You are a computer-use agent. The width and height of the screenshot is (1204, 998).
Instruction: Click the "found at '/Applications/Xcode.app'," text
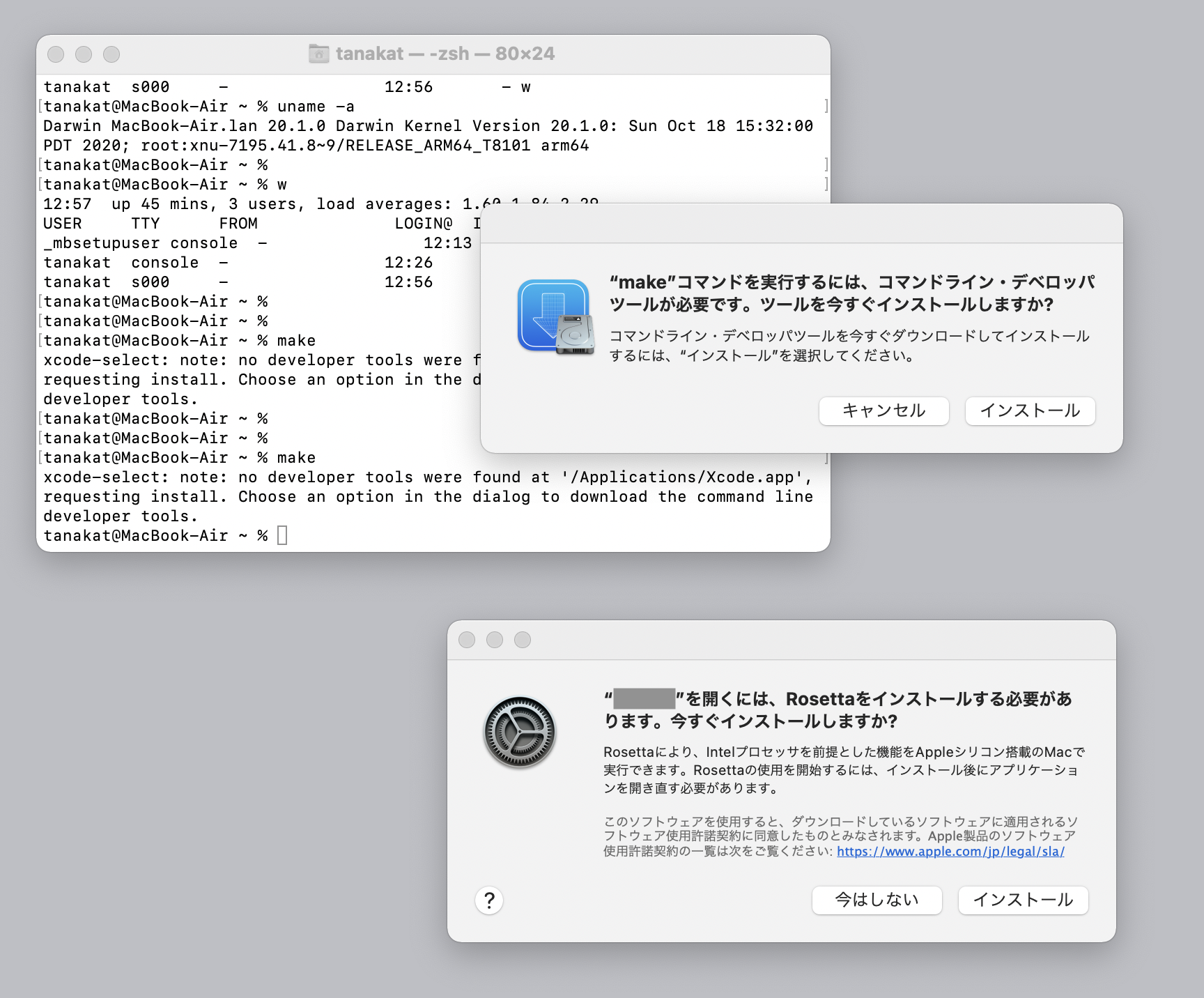click(x=642, y=477)
